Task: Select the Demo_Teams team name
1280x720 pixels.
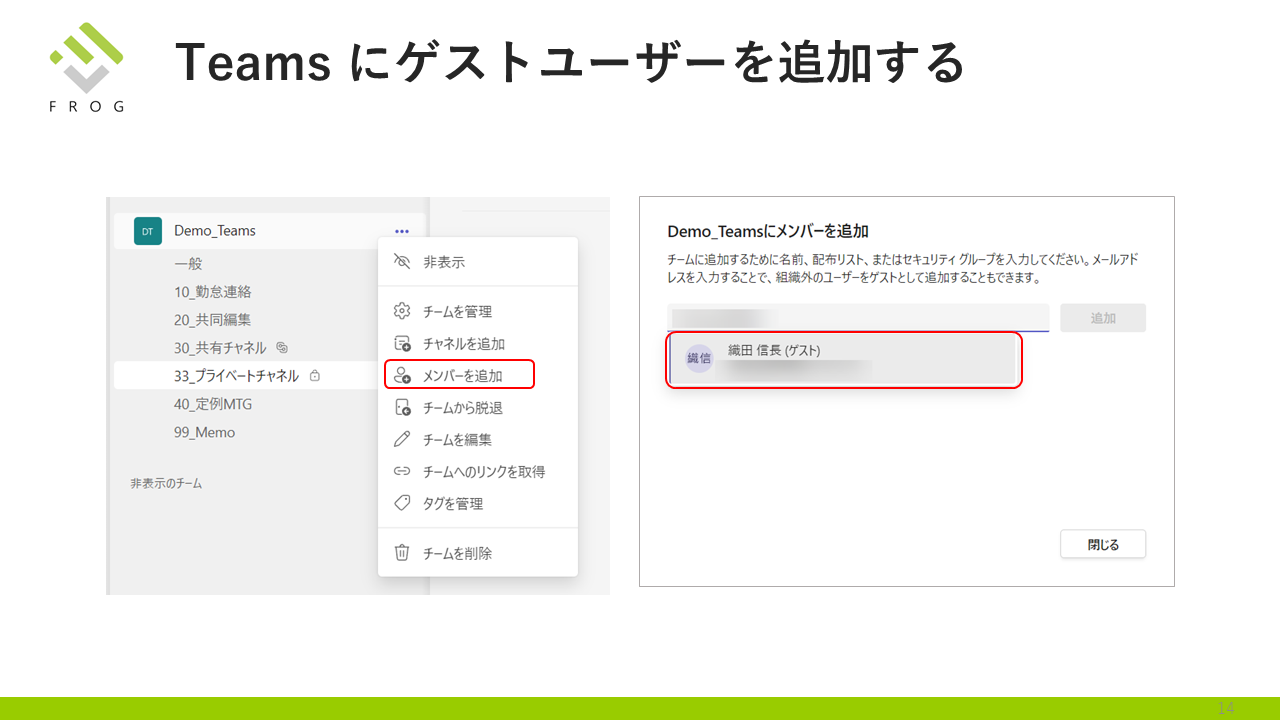Action: (215, 231)
